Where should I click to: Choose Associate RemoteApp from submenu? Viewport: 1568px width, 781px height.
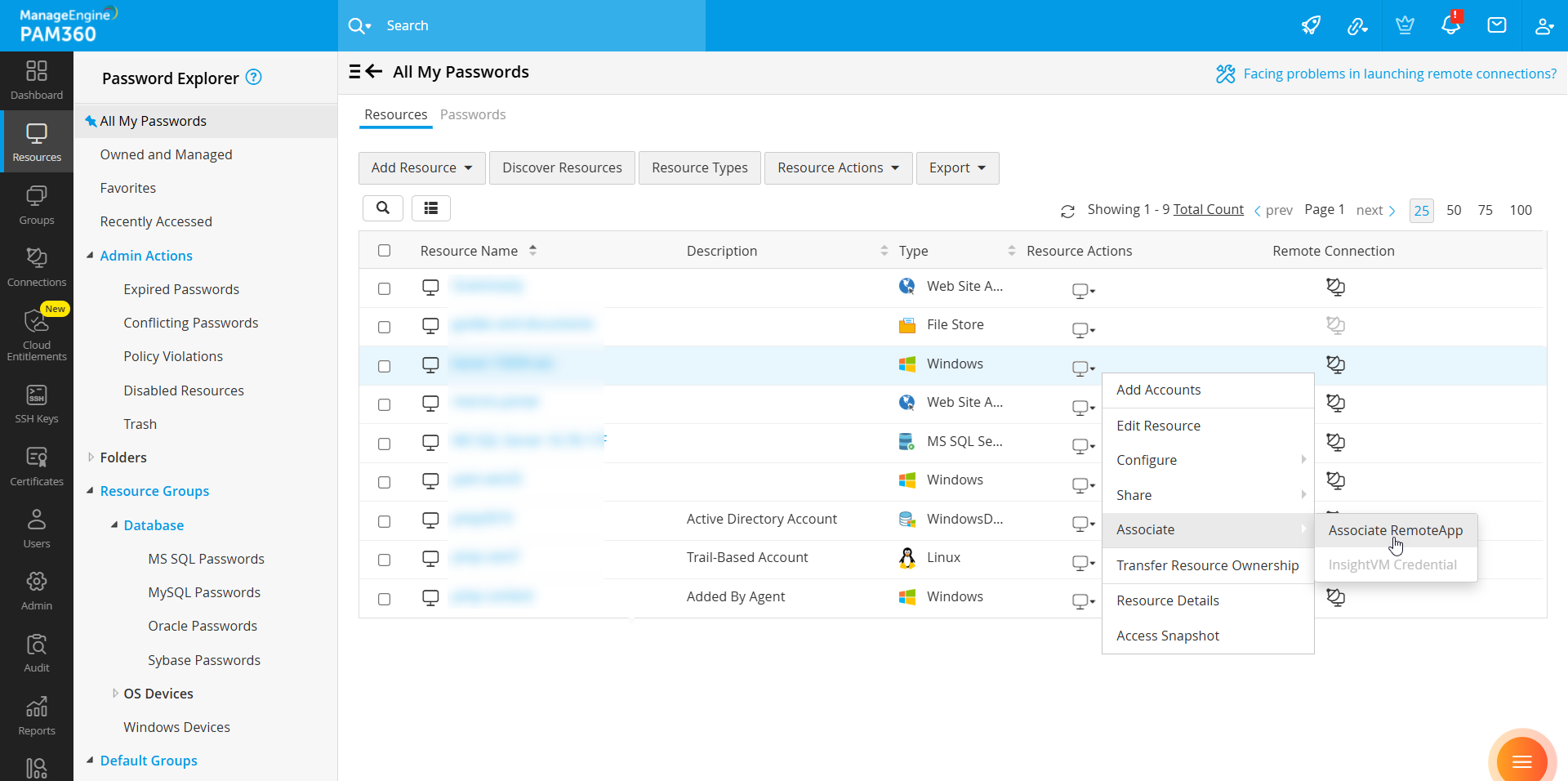coord(1395,530)
